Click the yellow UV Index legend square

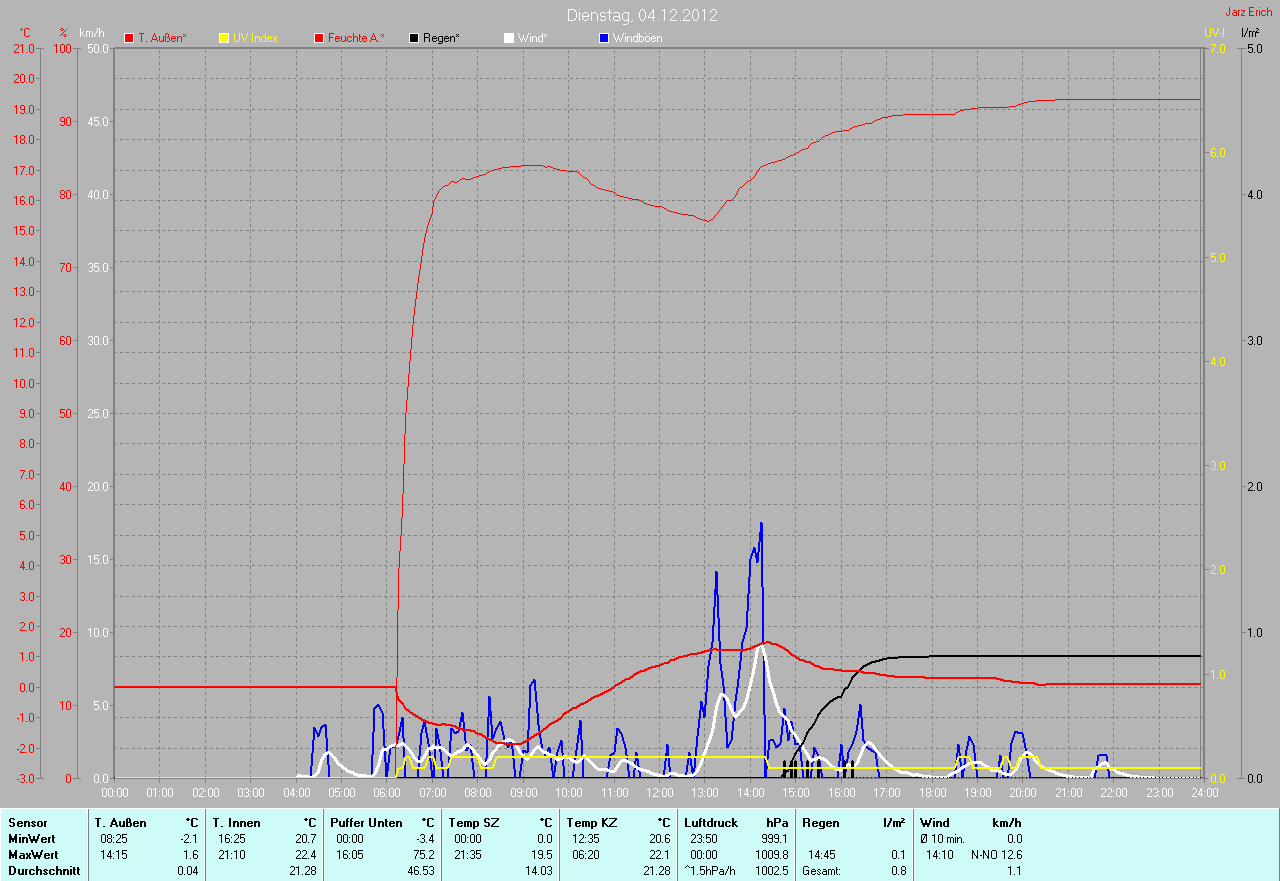224,38
